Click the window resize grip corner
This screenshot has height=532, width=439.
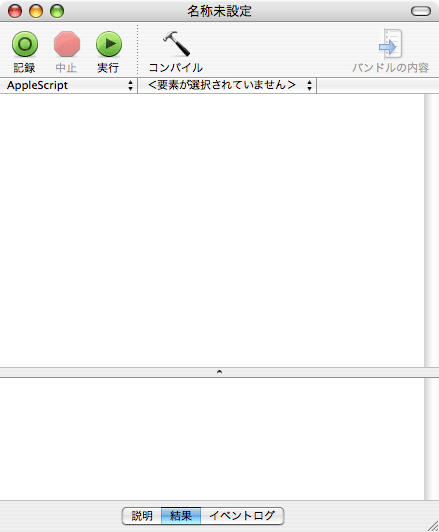(x=433, y=526)
